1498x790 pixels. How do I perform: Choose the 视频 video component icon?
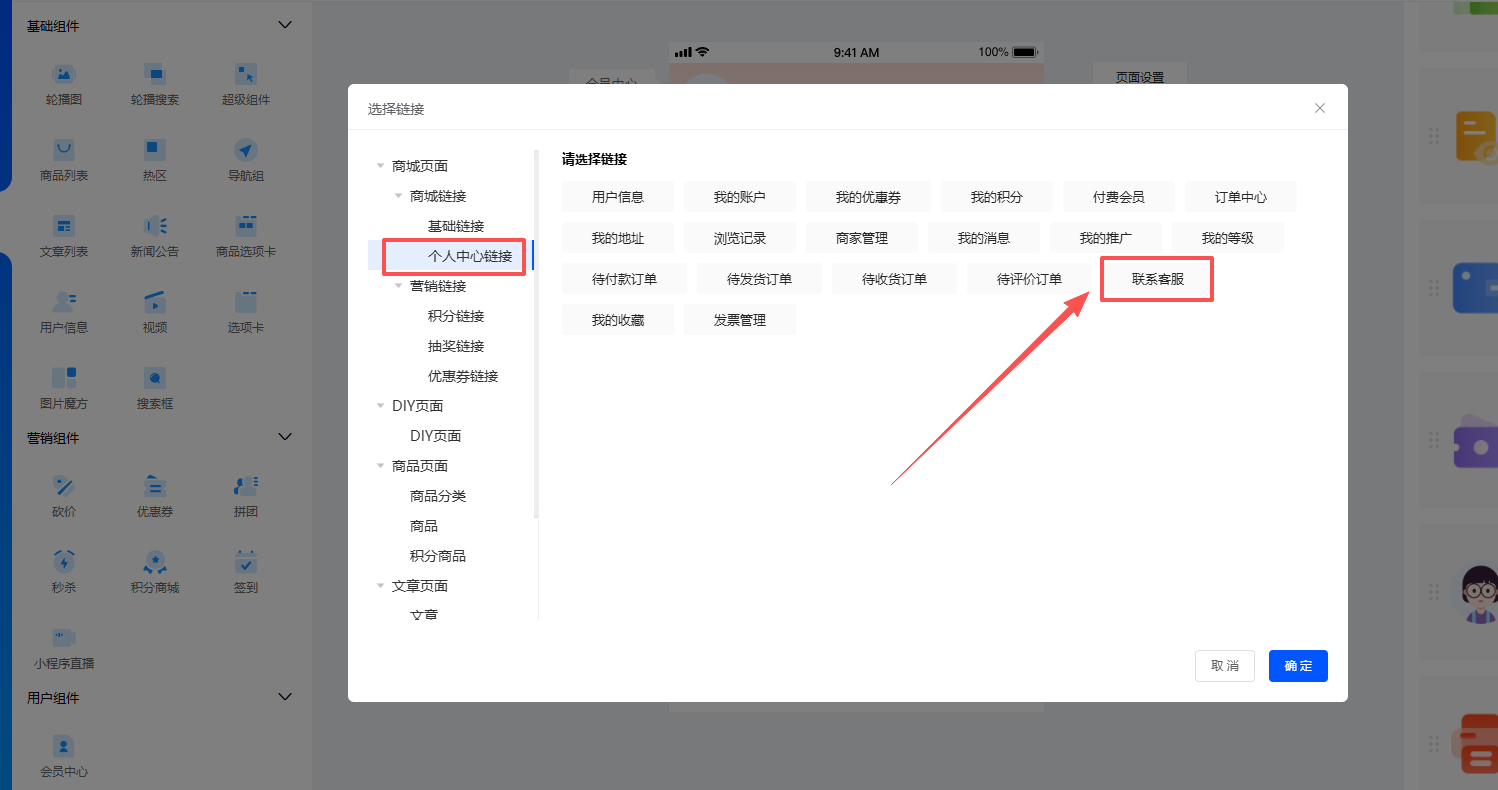click(154, 302)
